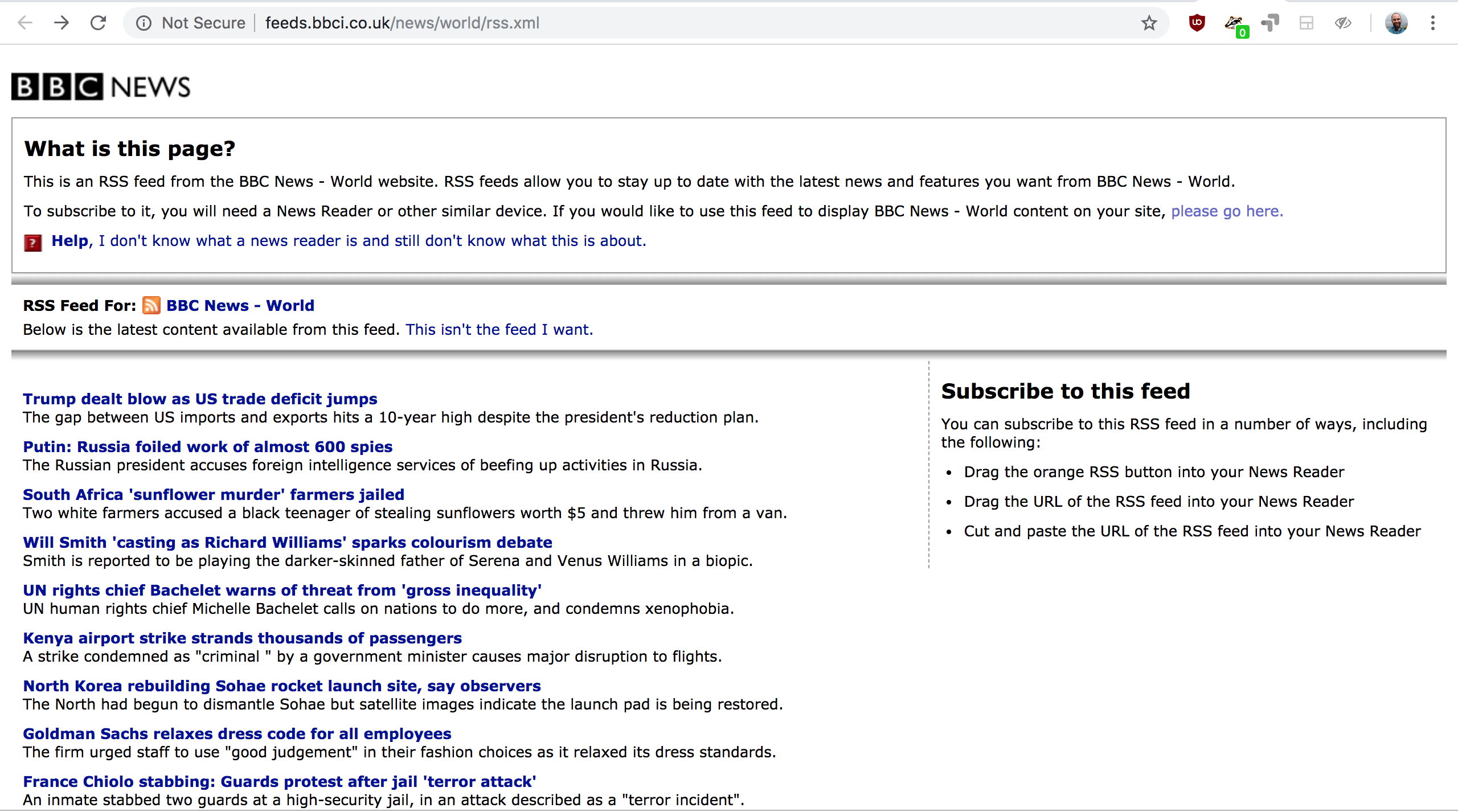Click the crossed-out eye extension icon

pos(1342,23)
